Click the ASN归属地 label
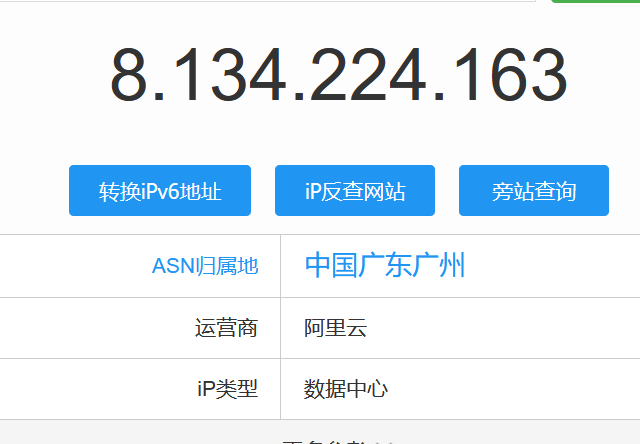 pyautogui.click(x=205, y=266)
